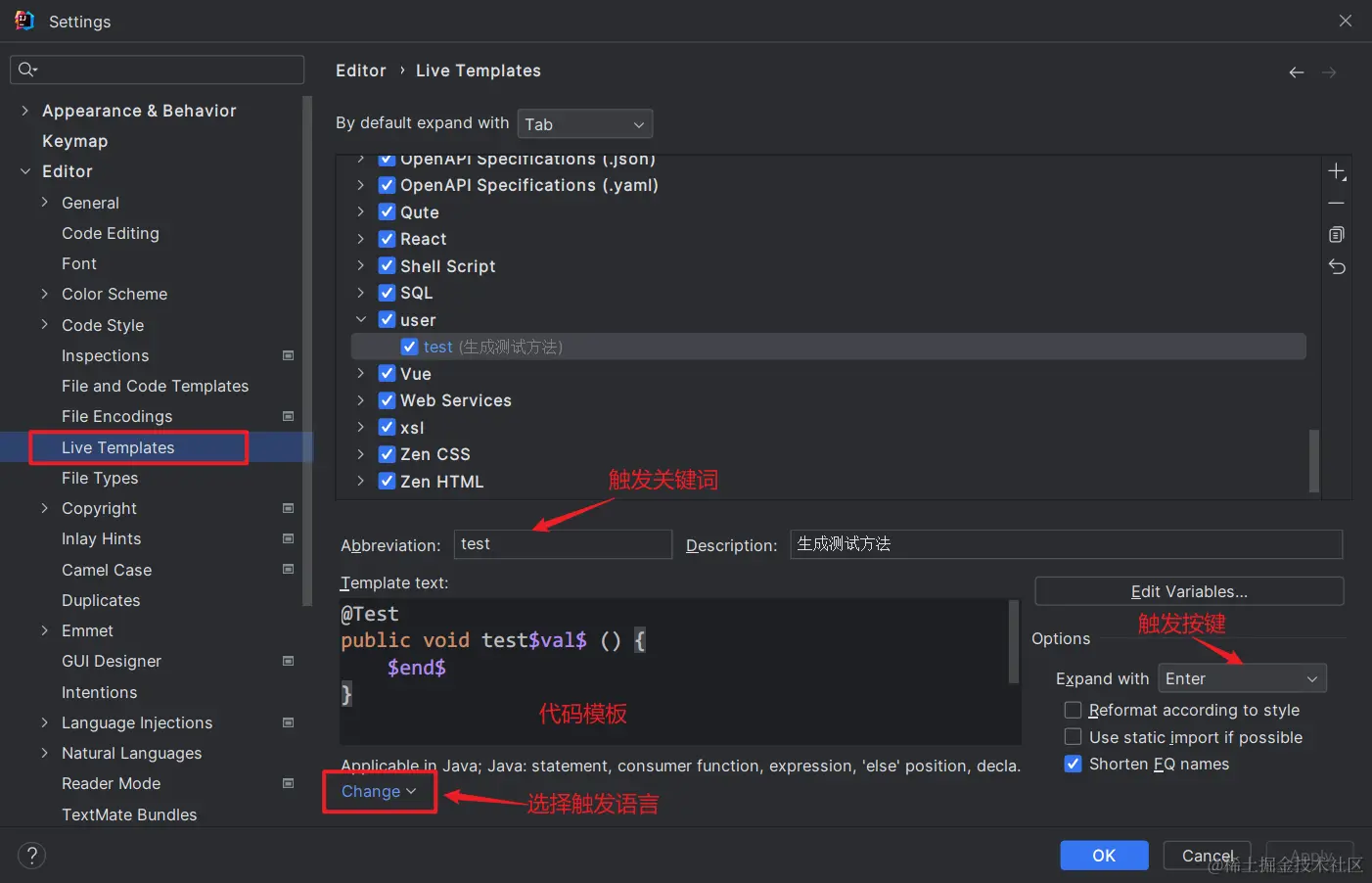
Task: Open the Live Templates settings page
Action: pyautogui.click(x=118, y=447)
